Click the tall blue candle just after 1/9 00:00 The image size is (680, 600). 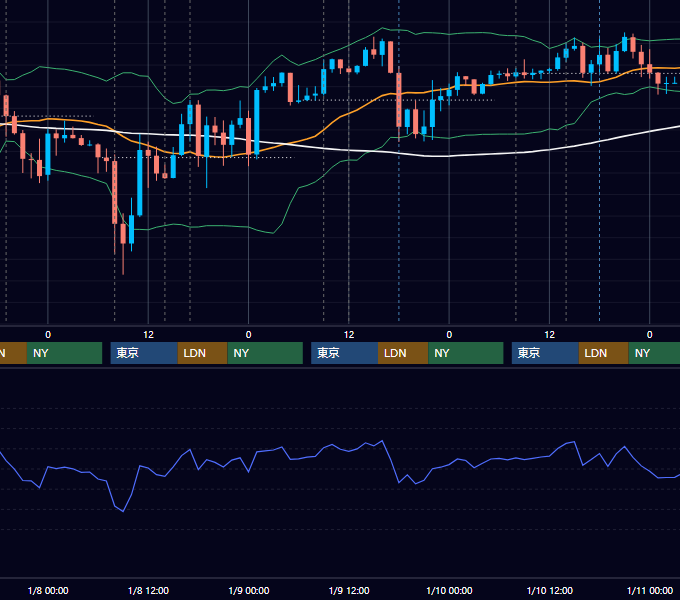[257, 122]
